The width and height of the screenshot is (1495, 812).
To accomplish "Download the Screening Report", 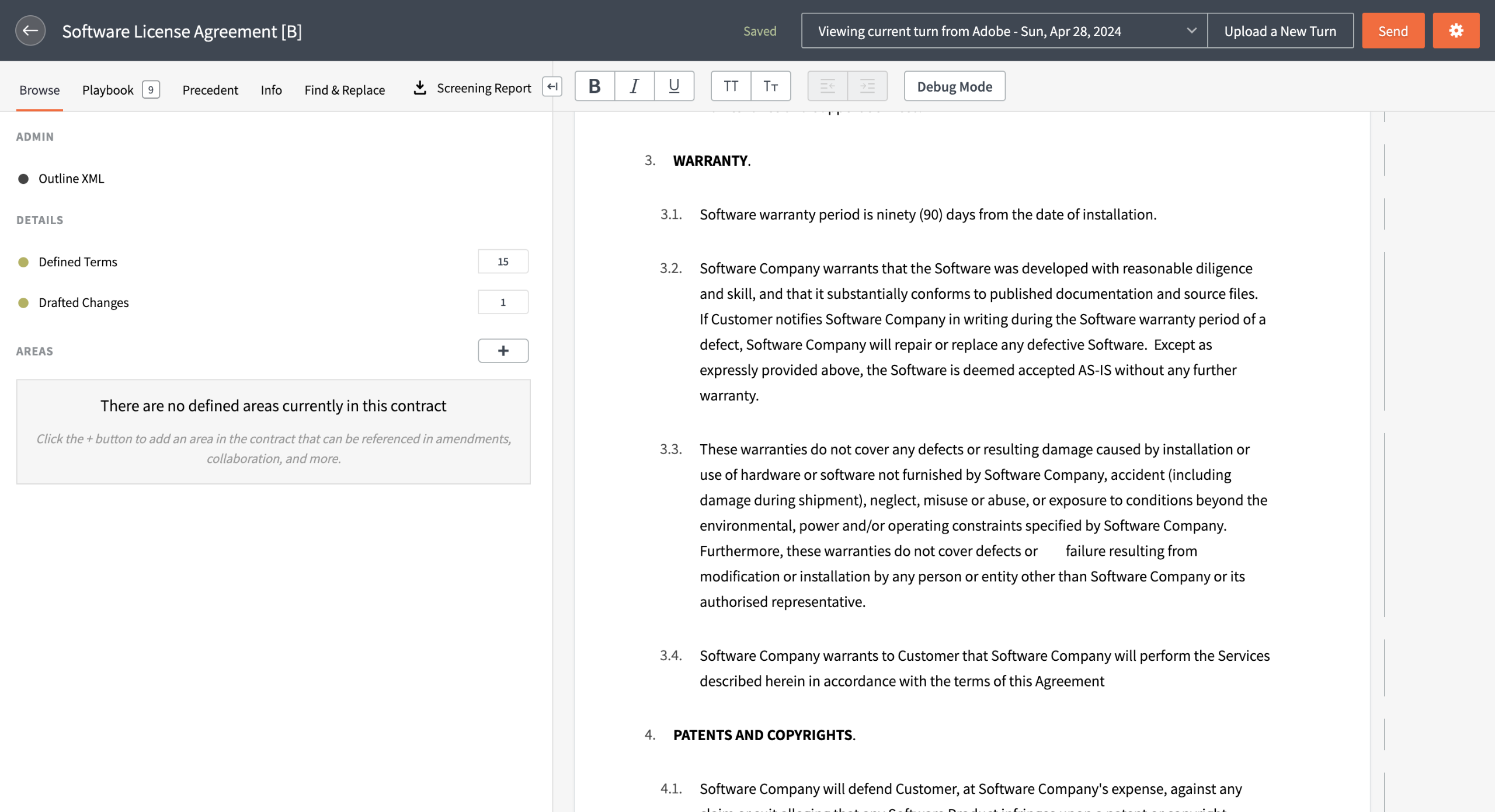I will (473, 88).
